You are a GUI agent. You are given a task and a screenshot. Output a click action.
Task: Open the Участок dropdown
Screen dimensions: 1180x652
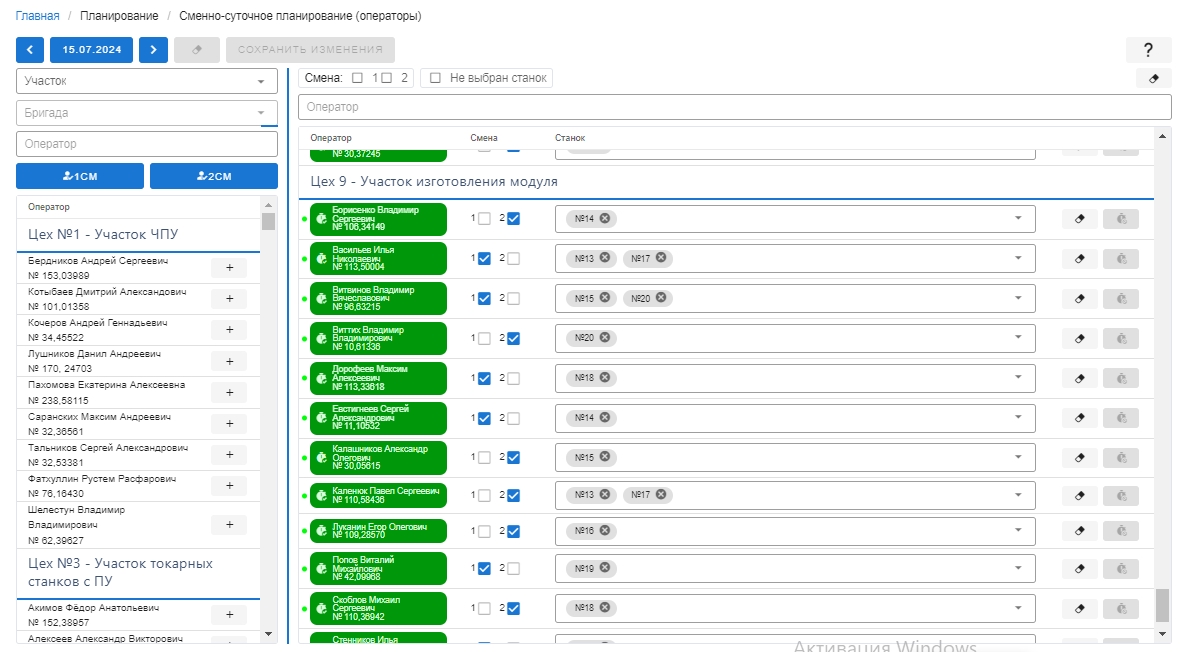146,81
